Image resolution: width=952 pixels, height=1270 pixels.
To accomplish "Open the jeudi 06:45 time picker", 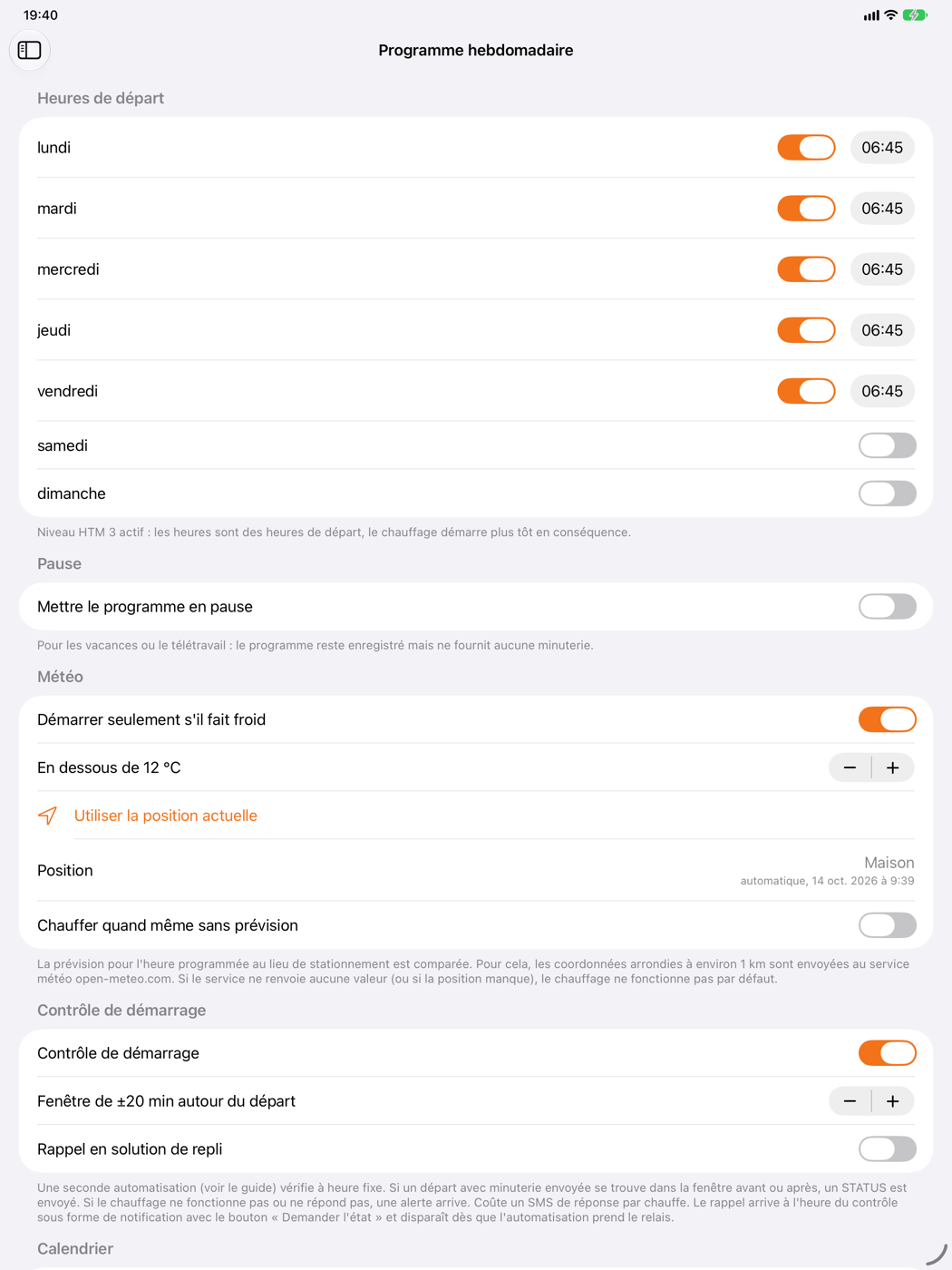I will tap(882, 330).
